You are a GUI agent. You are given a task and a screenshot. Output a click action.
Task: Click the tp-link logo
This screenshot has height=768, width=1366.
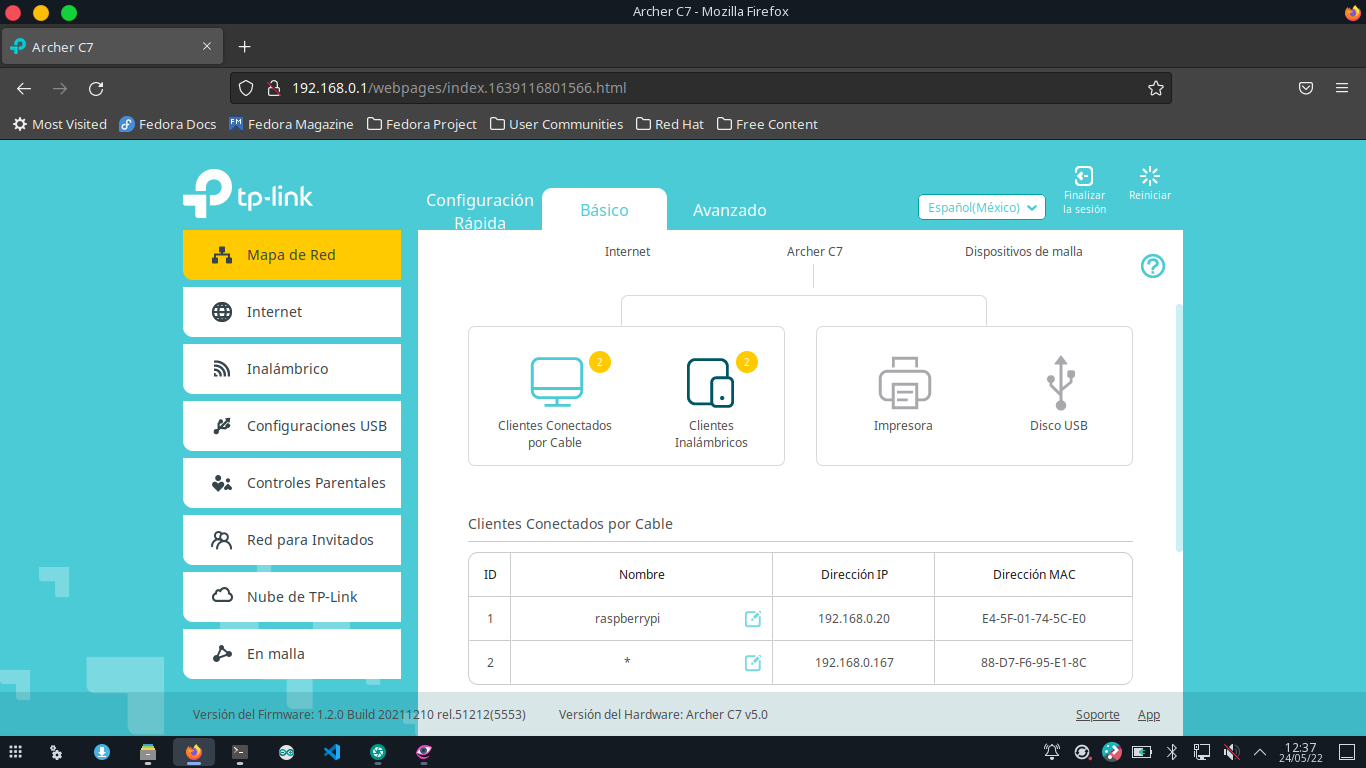click(248, 194)
